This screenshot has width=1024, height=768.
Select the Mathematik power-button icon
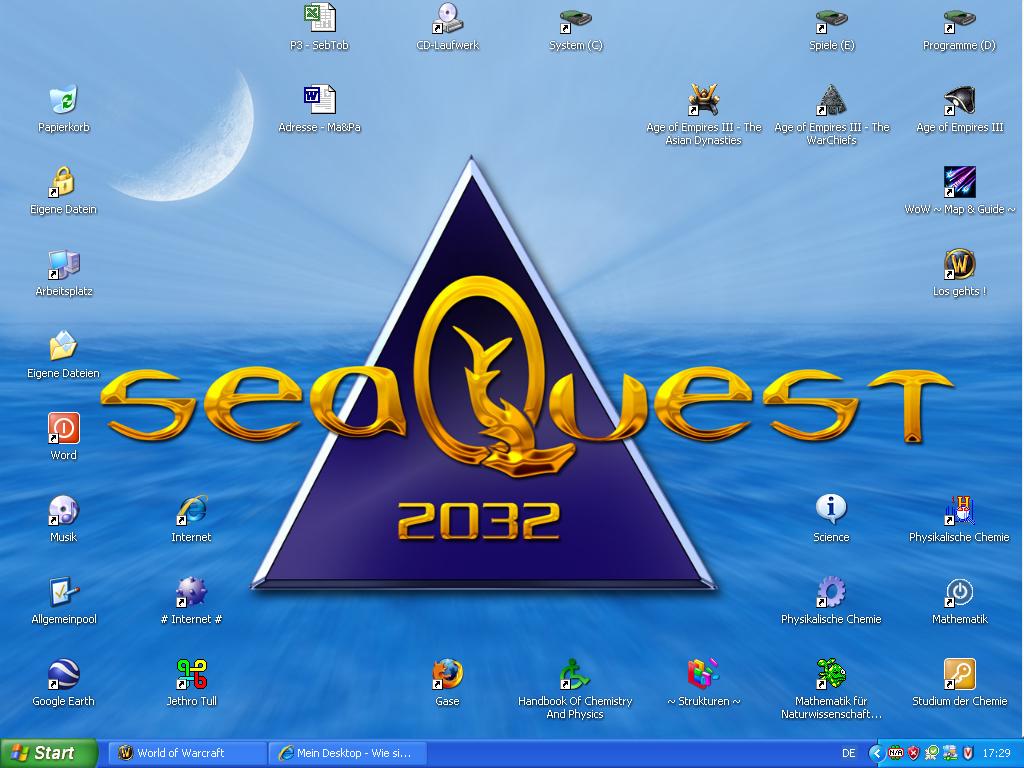point(959,593)
